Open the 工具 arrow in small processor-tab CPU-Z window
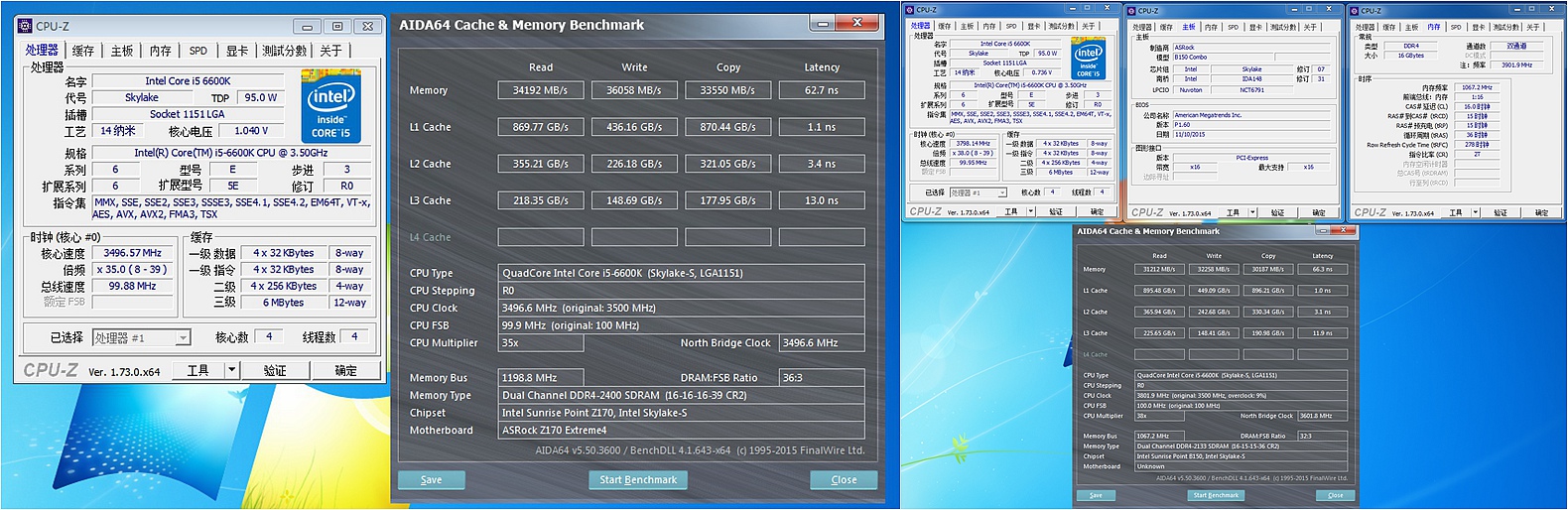The height and width of the screenshot is (510, 1568). click(x=1031, y=212)
